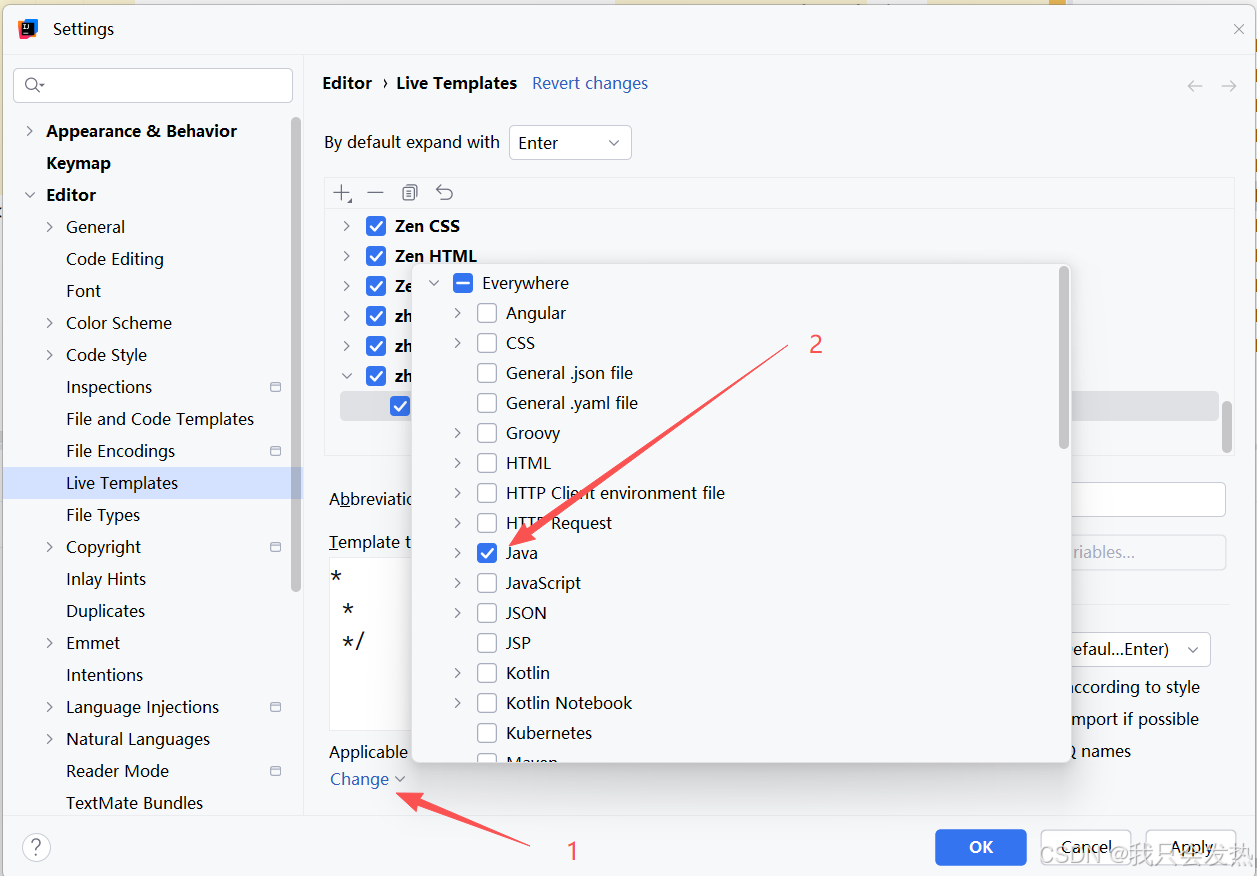
Task: Open the Expand with Default (Enter) dropdown
Action: click(1140, 649)
